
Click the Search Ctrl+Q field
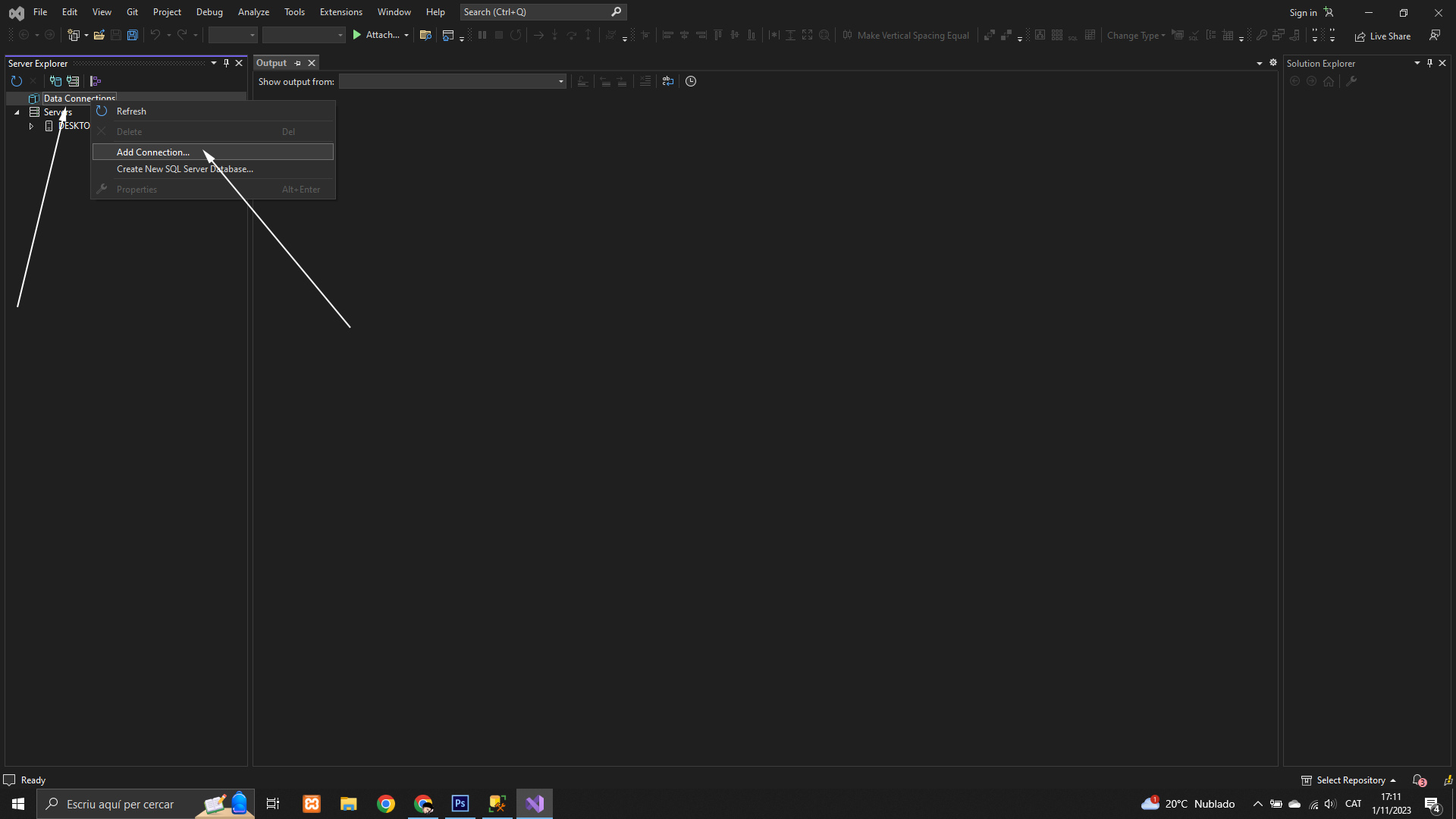(x=535, y=12)
